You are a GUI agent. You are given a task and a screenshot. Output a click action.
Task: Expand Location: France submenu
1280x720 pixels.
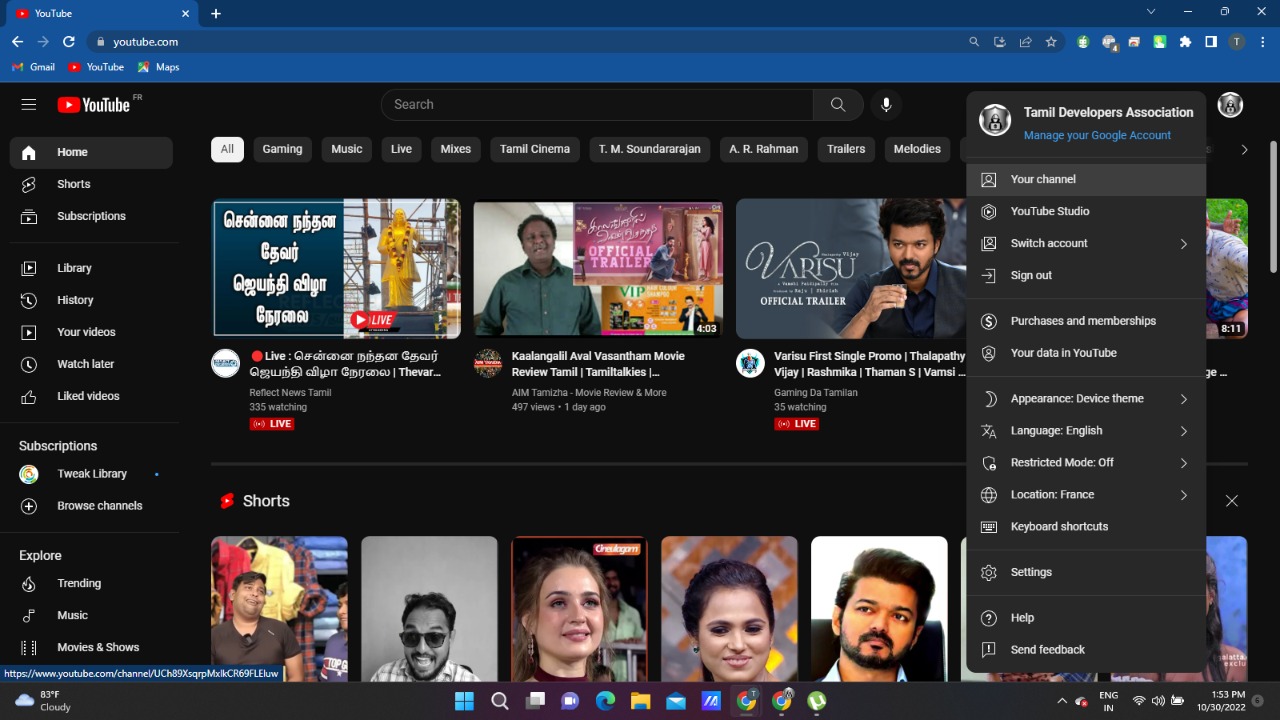pyautogui.click(x=1086, y=494)
